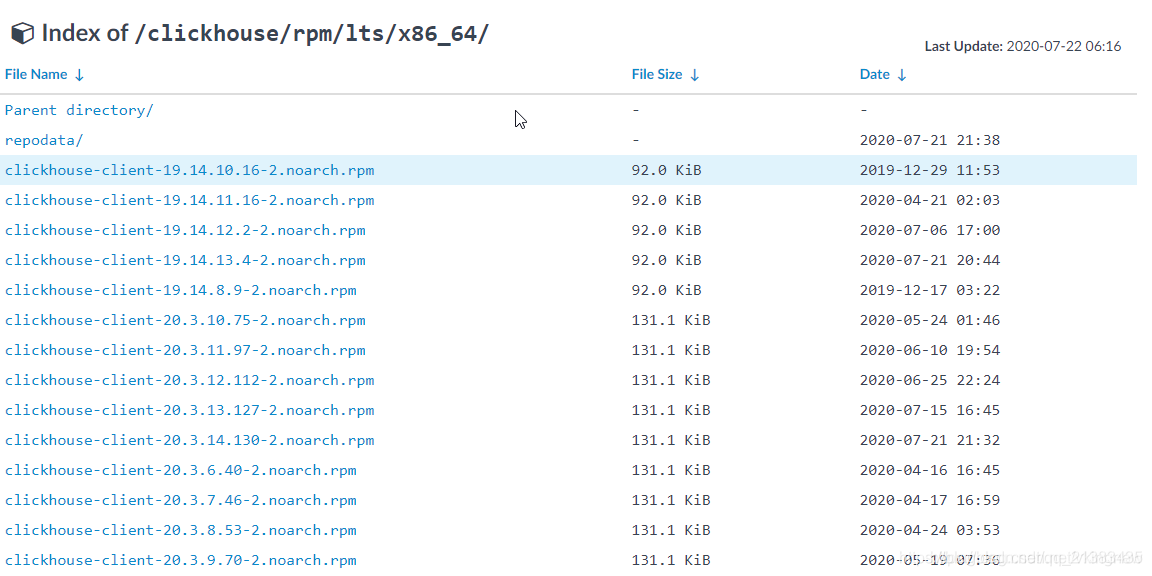Click date 2020-07-21 21:32
The width and height of the screenshot is (1152, 576).
coord(930,441)
